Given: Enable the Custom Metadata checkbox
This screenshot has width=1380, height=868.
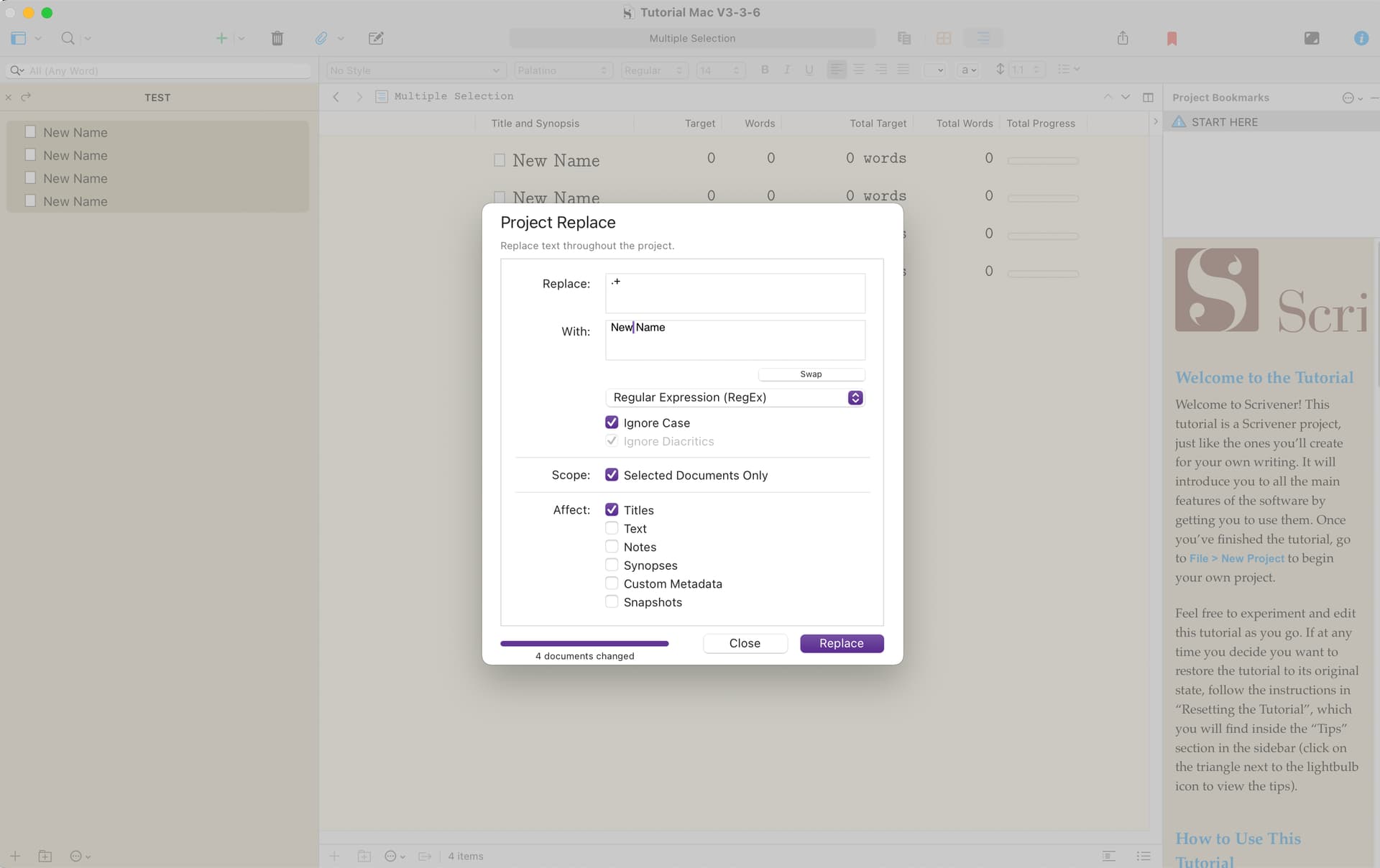Looking at the screenshot, I should [x=612, y=583].
